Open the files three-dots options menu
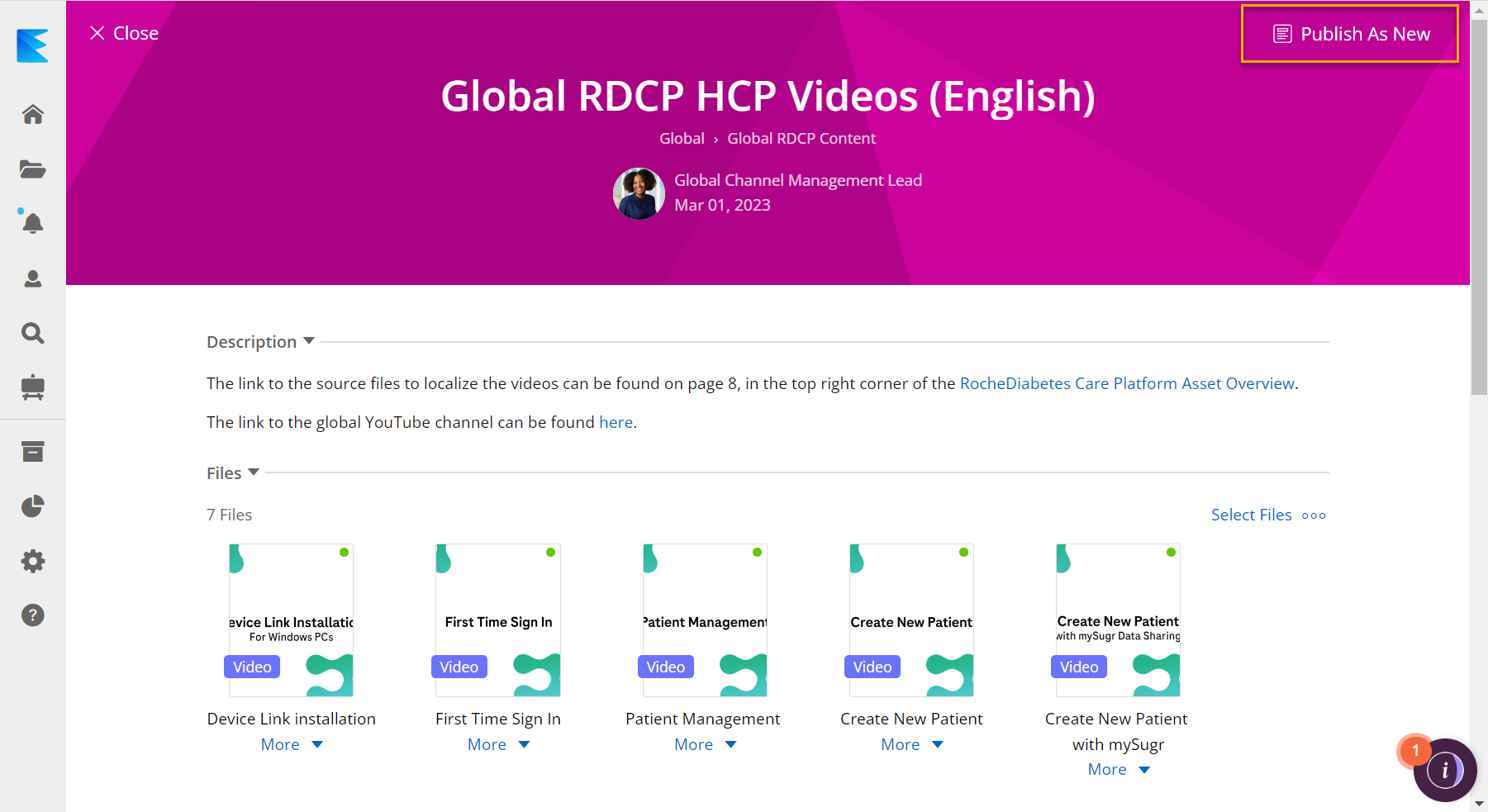1488x812 pixels. [1314, 515]
